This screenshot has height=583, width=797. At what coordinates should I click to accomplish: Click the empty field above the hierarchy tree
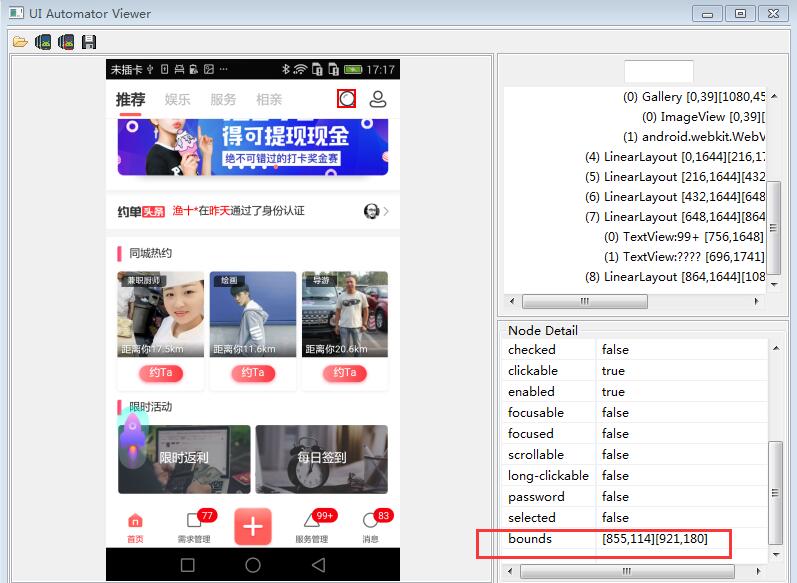(x=659, y=71)
